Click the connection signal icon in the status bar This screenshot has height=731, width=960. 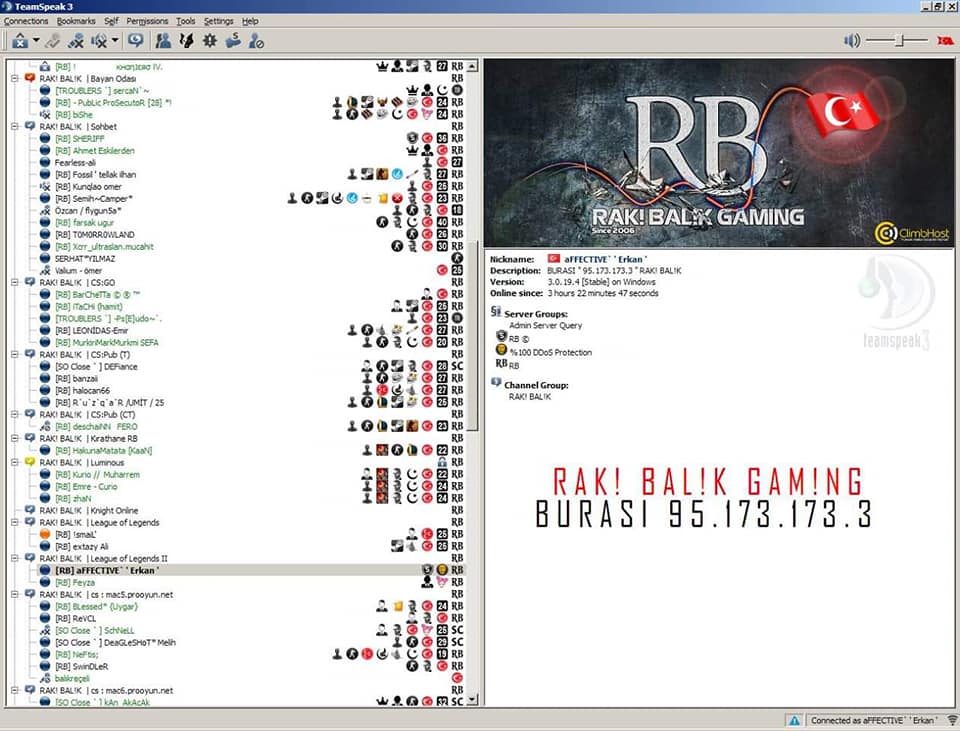(x=951, y=721)
